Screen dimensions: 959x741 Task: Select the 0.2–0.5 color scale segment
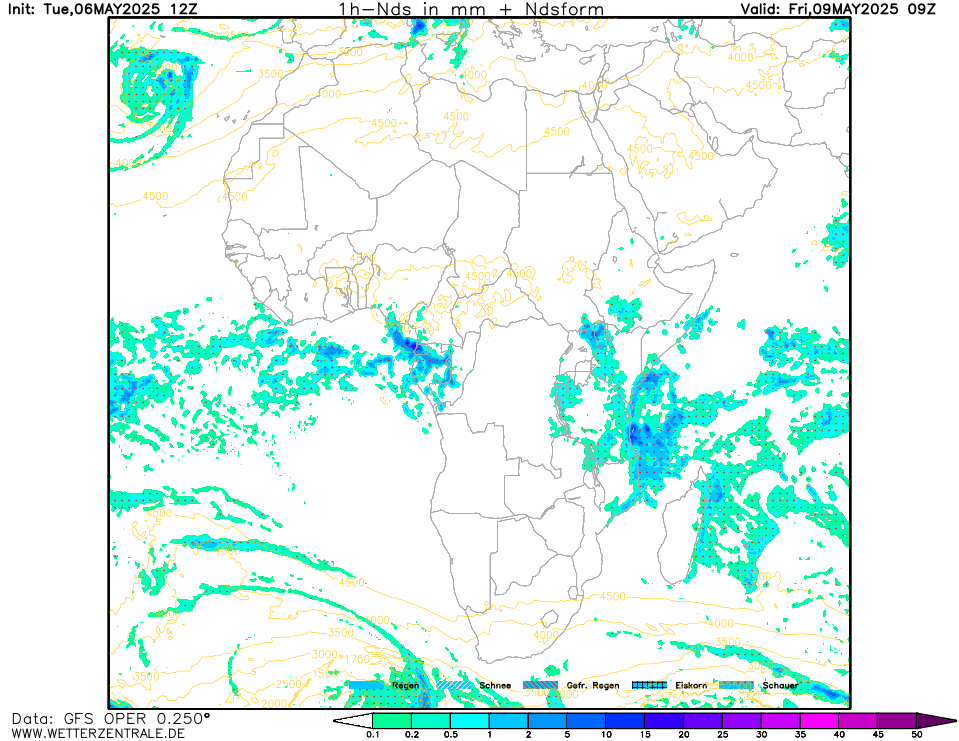[x=431, y=720]
